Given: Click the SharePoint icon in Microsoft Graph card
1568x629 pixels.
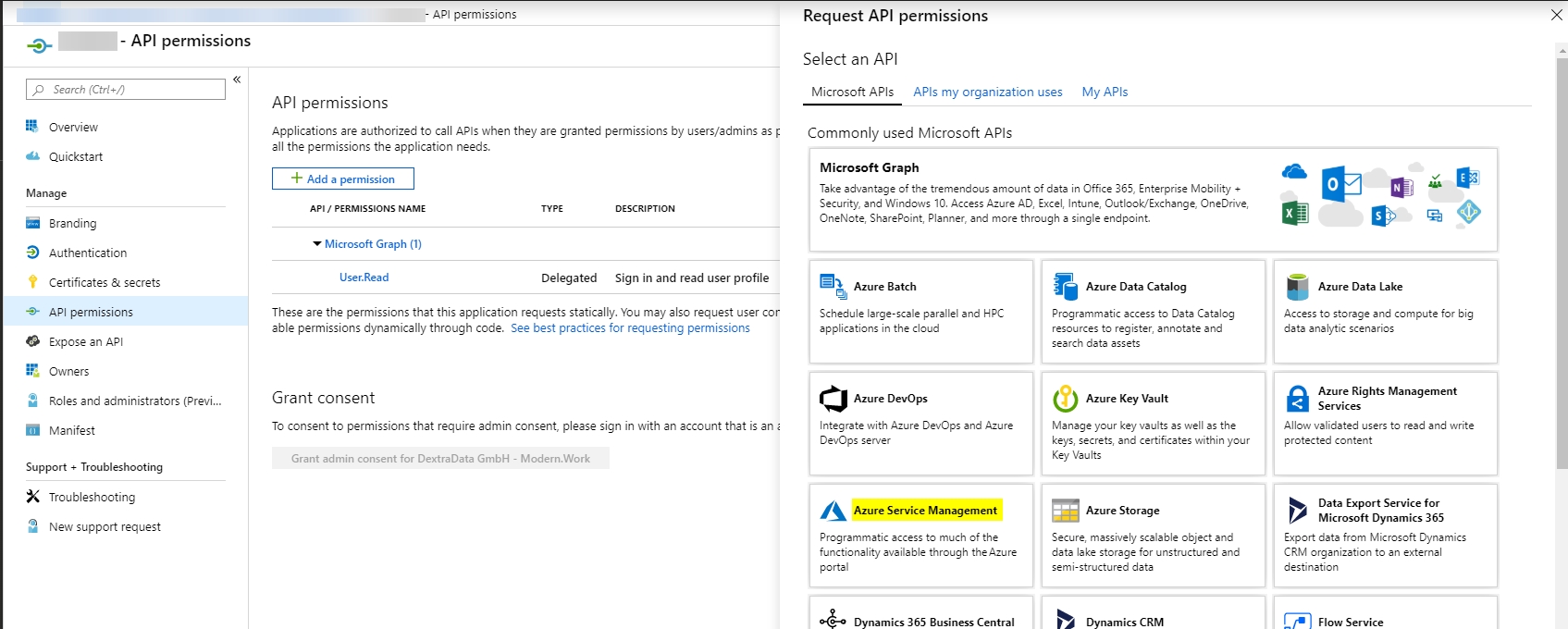Looking at the screenshot, I should [1383, 216].
